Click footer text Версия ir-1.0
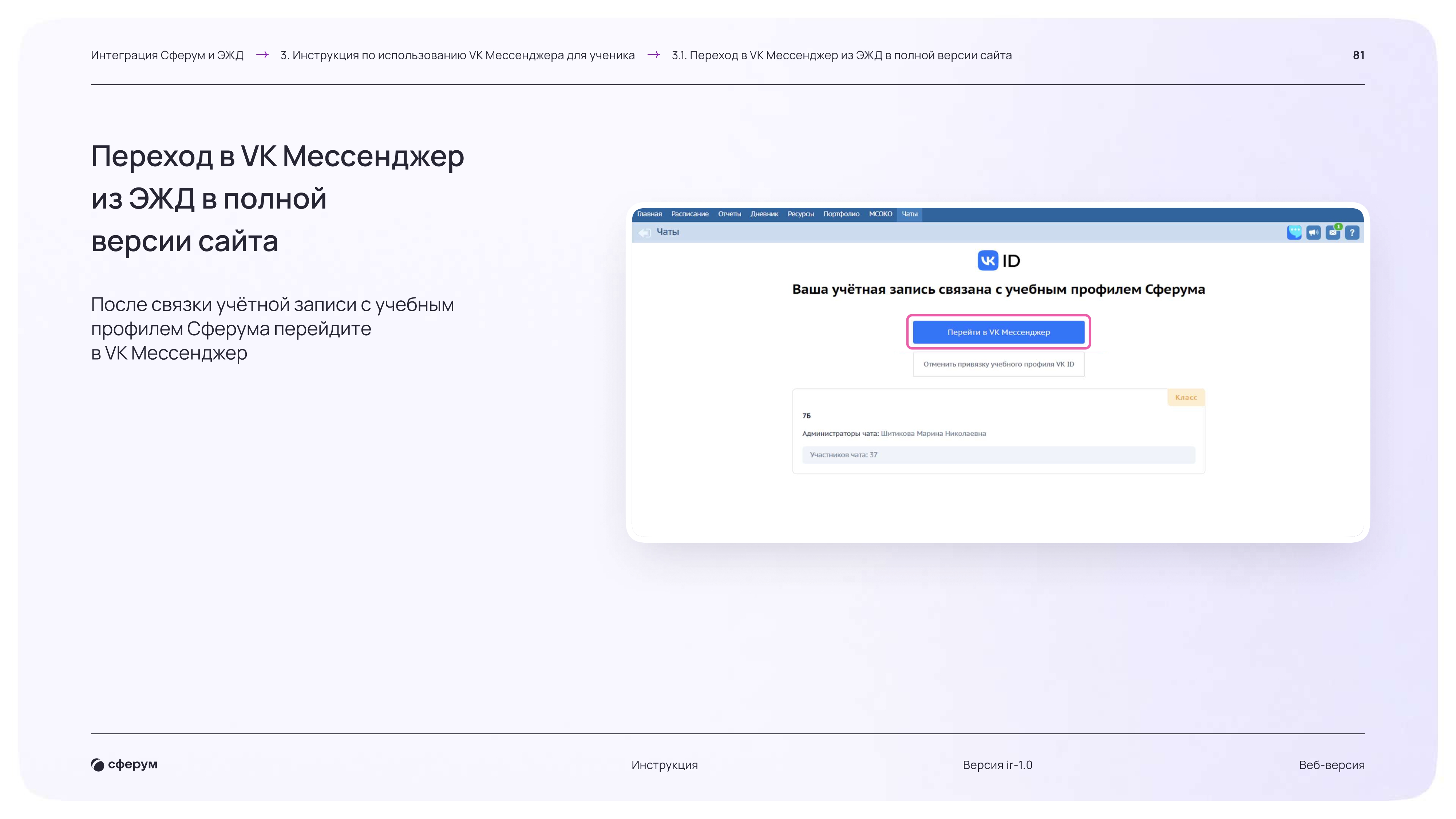1456x819 pixels. click(997, 765)
